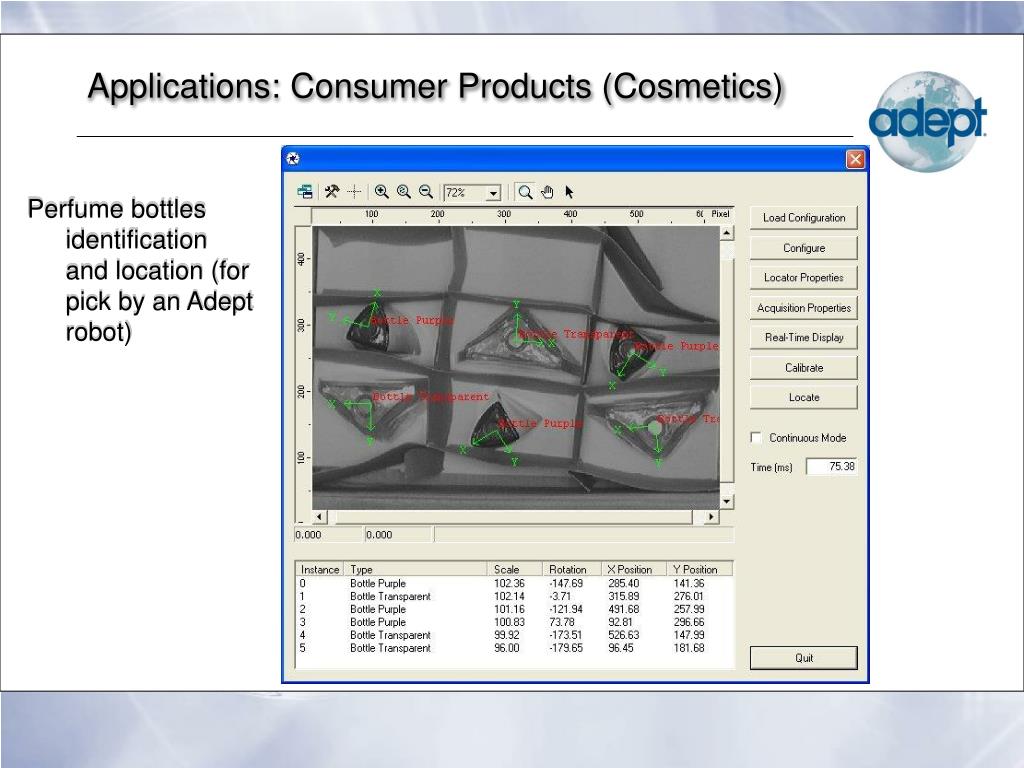The width and height of the screenshot is (1024, 768).
Task: Click rotation value -173.51
Action: pos(566,635)
